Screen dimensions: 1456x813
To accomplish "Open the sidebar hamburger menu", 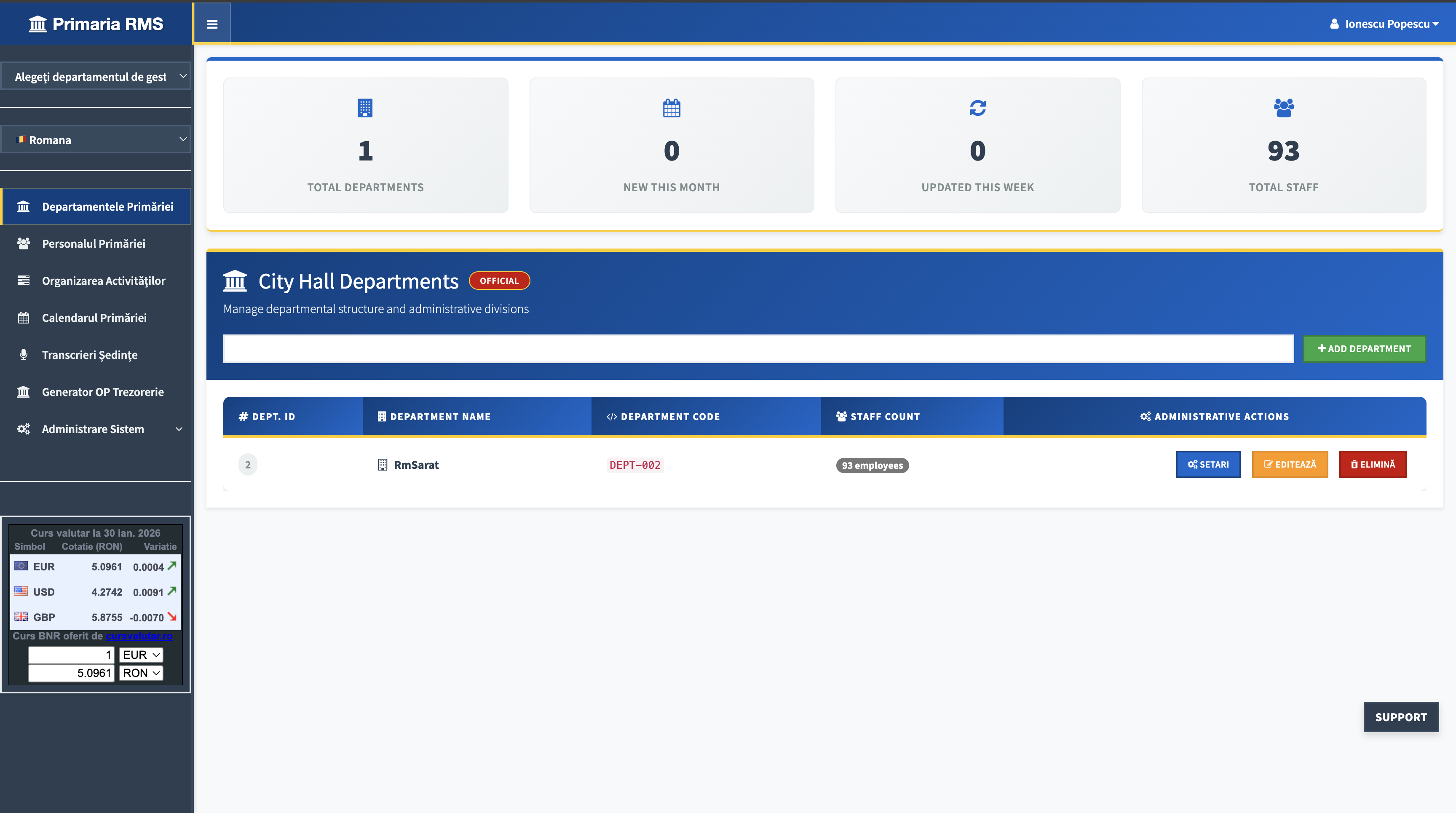I will coord(212,24).
